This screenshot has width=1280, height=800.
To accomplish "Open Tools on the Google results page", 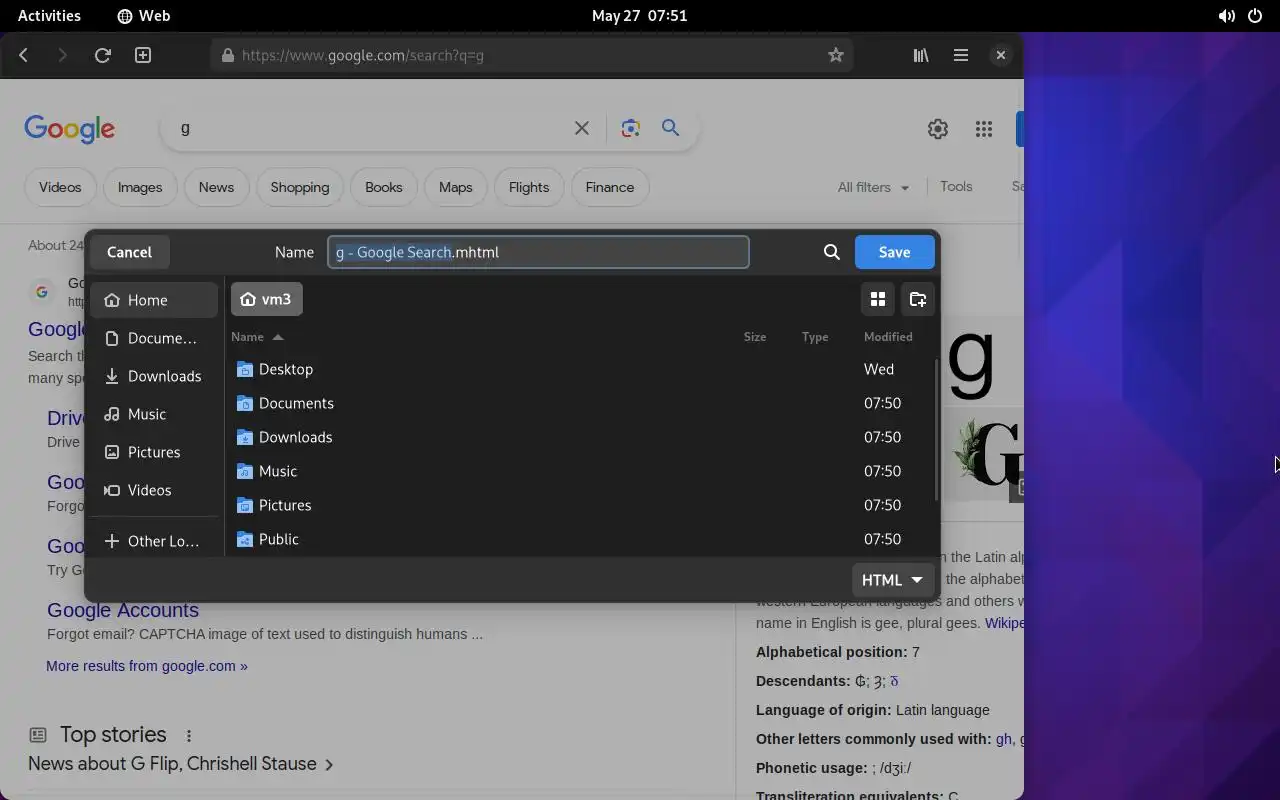I will [x=956, y=186].
